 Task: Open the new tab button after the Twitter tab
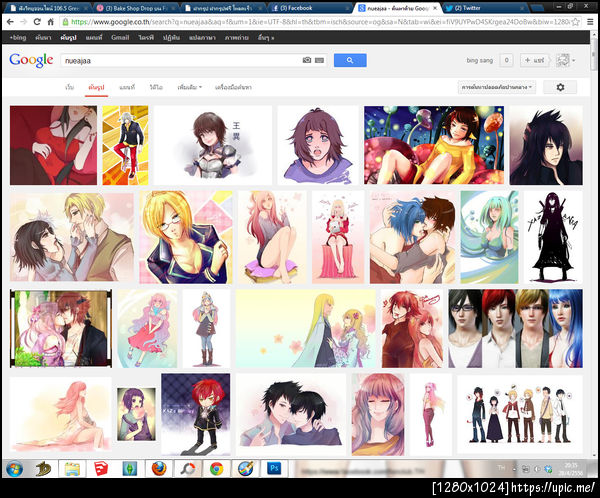pos(536,8)
